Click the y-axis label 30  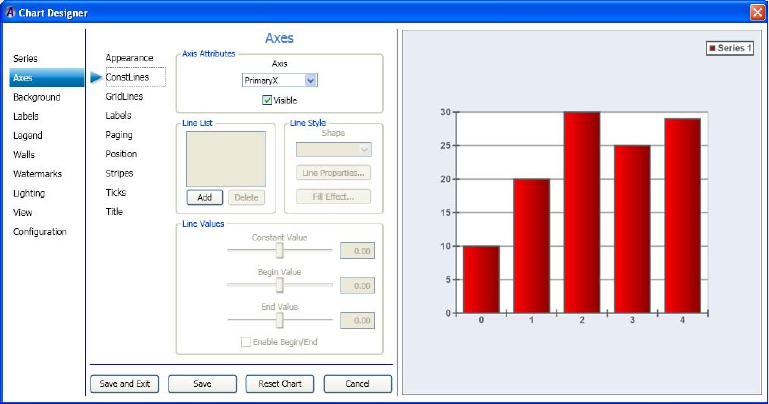click(x=445, y=112)
